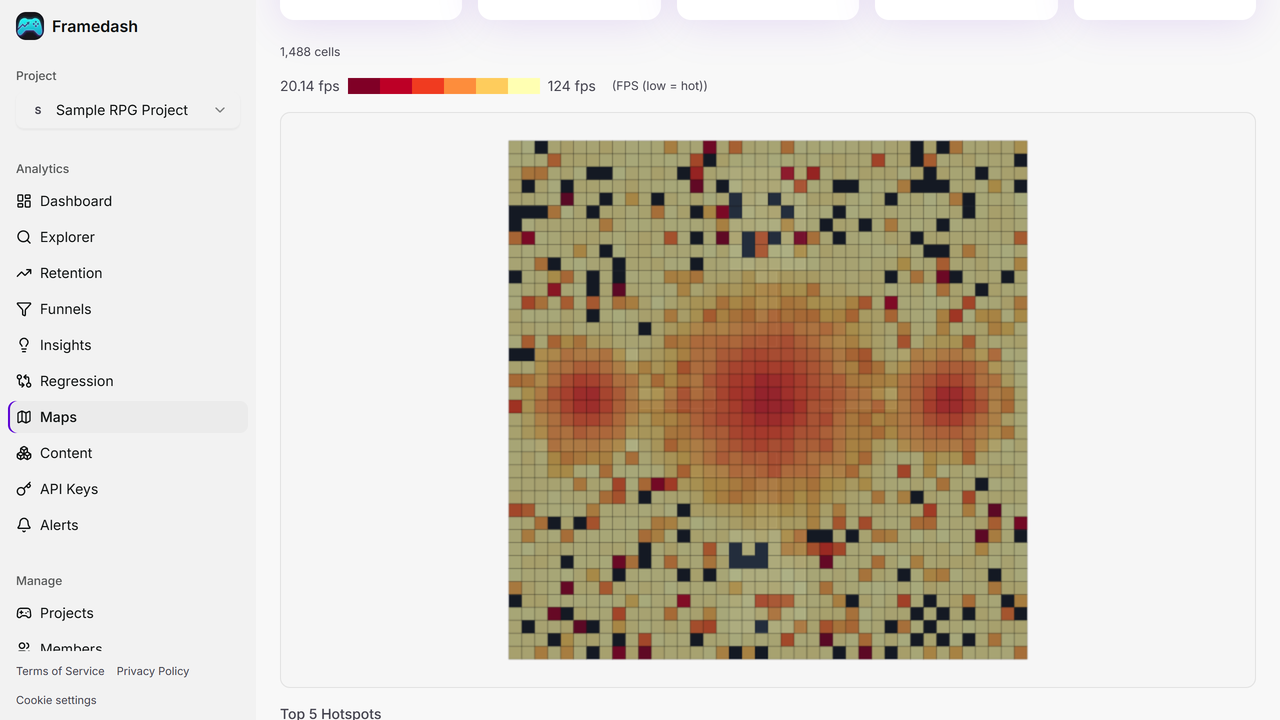Screen dimensions: 1280x720
Task: Select the pale yellow legend swatch
Action: (x=524, y=86)
